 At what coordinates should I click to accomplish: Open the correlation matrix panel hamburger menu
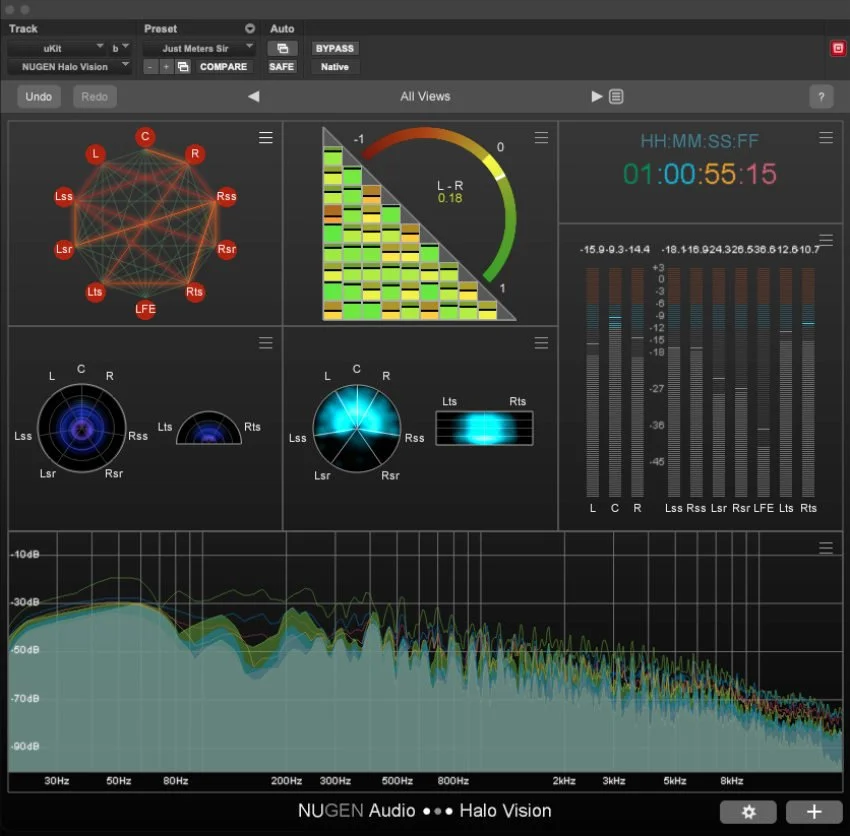[541, 138]
